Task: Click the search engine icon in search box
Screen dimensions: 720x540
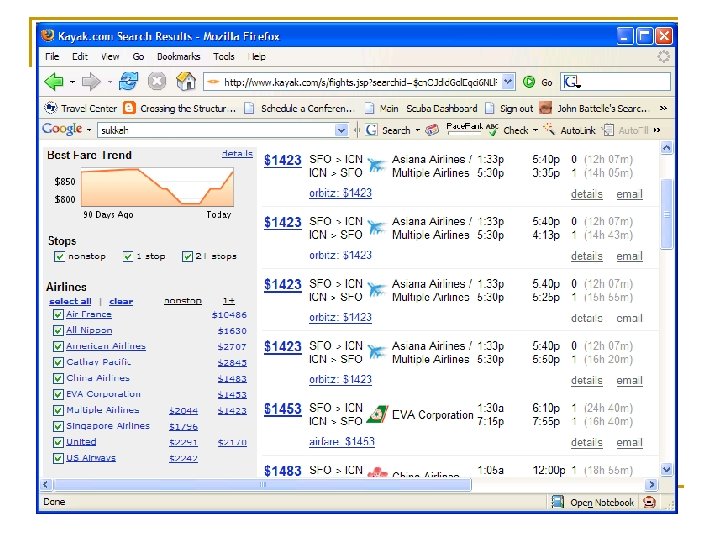Action: point(572,82)
